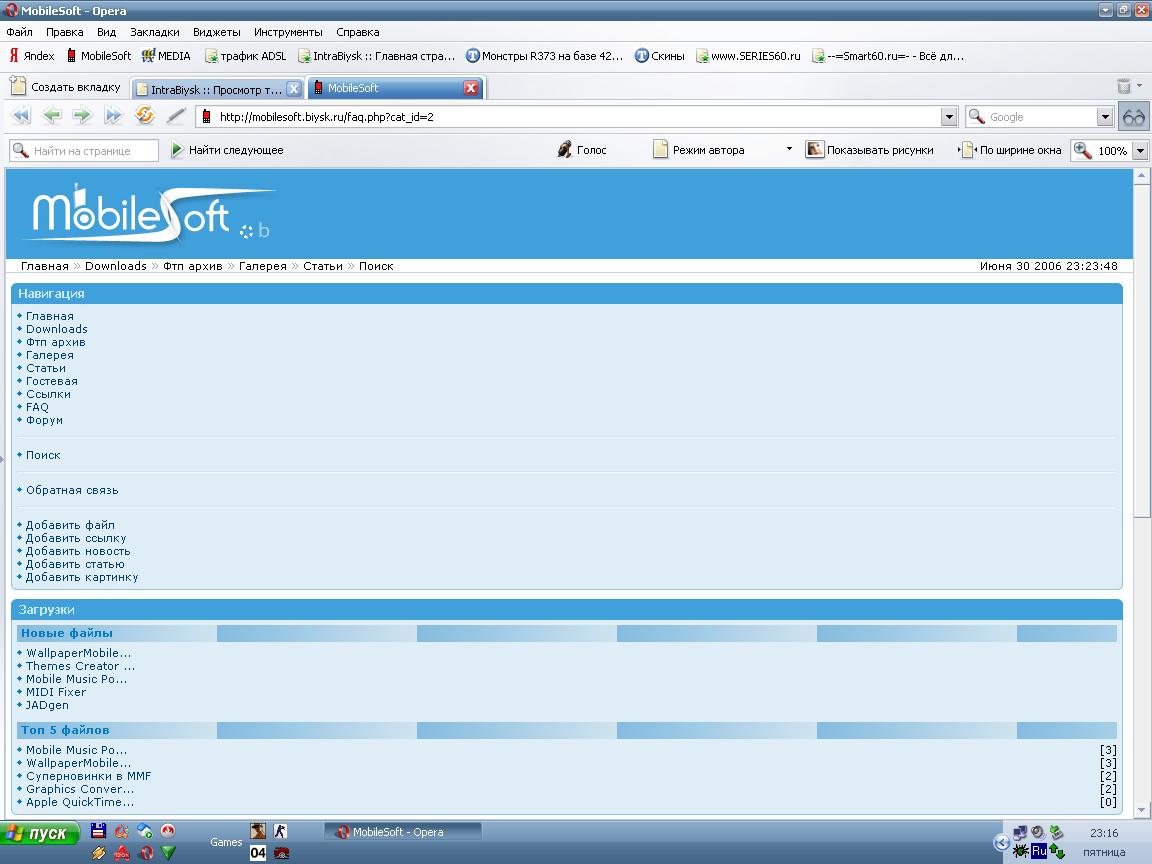Click the binoculars panel icon

[x=1133, y=117]
